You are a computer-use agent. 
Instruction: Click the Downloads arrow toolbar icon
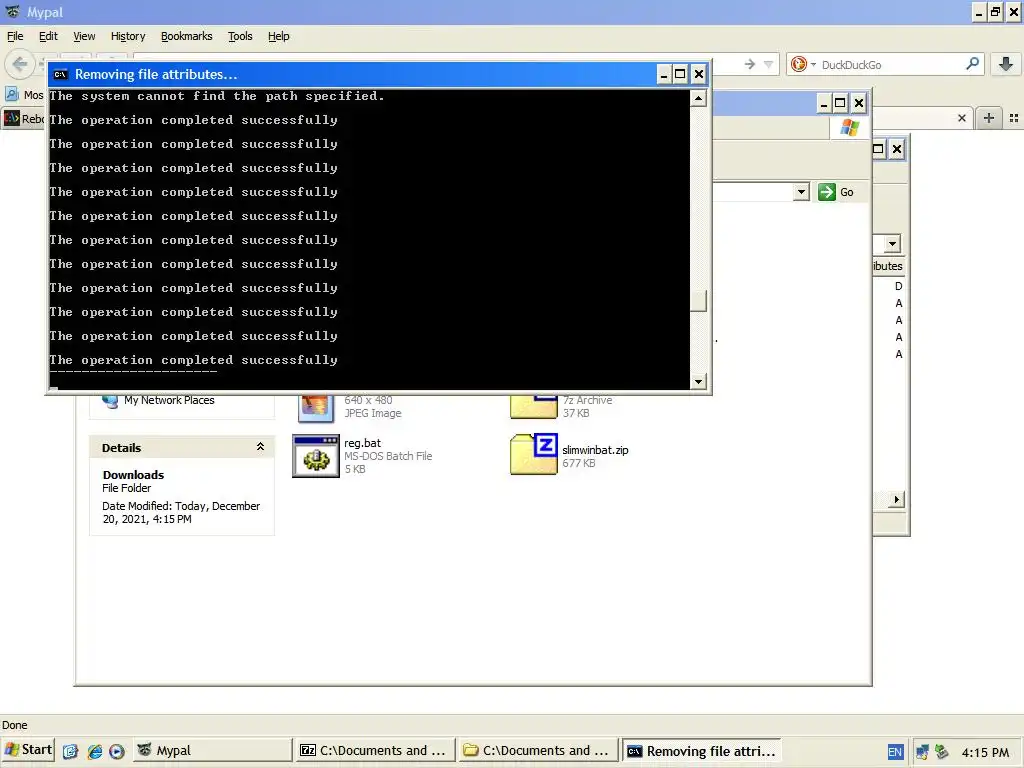1006,64
